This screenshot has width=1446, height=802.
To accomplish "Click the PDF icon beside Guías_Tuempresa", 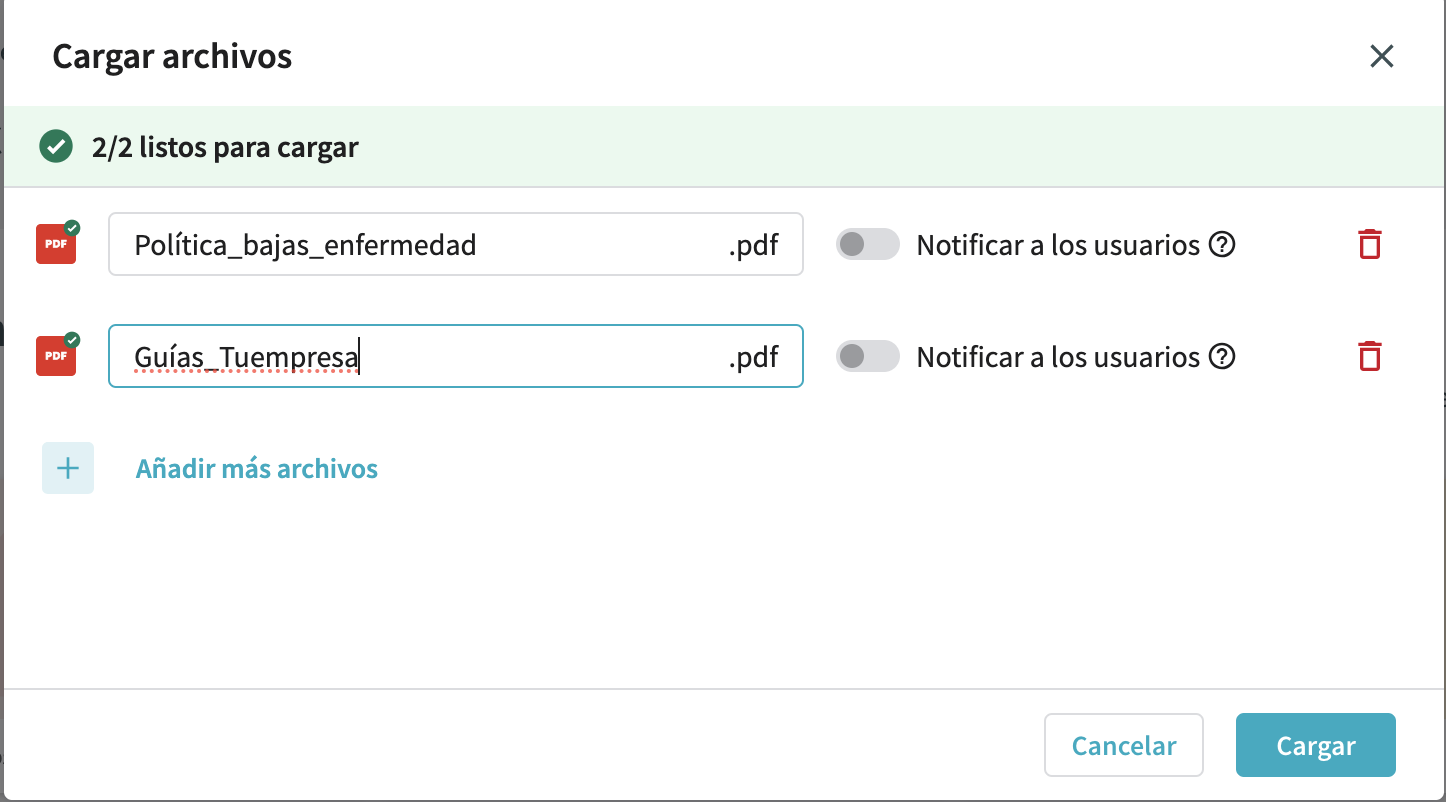I will (57, 355).
